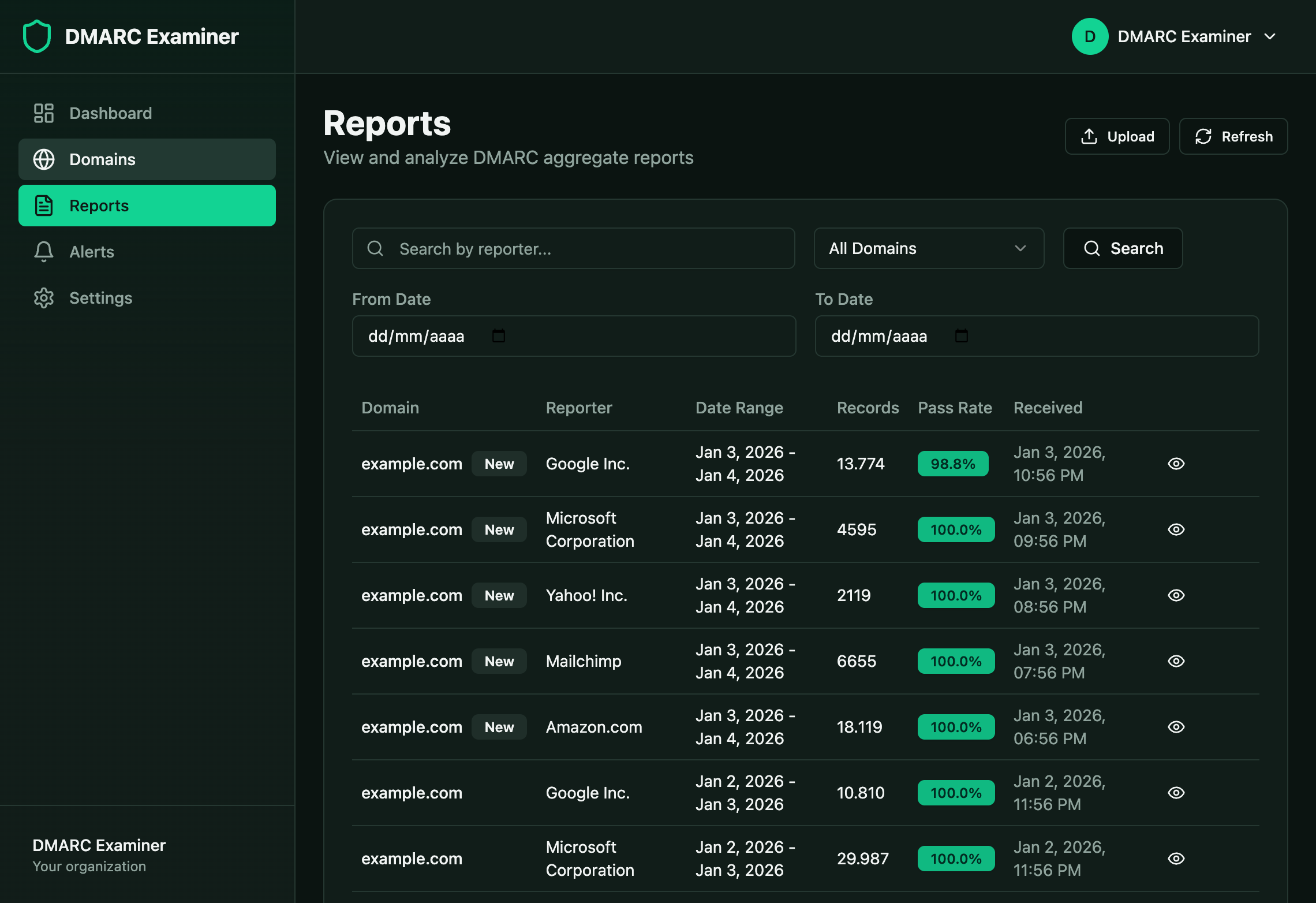This screenshot has height=903, width=1316.
Task: Click the 98.8% pass rate badge
Action: click(952, 463)
